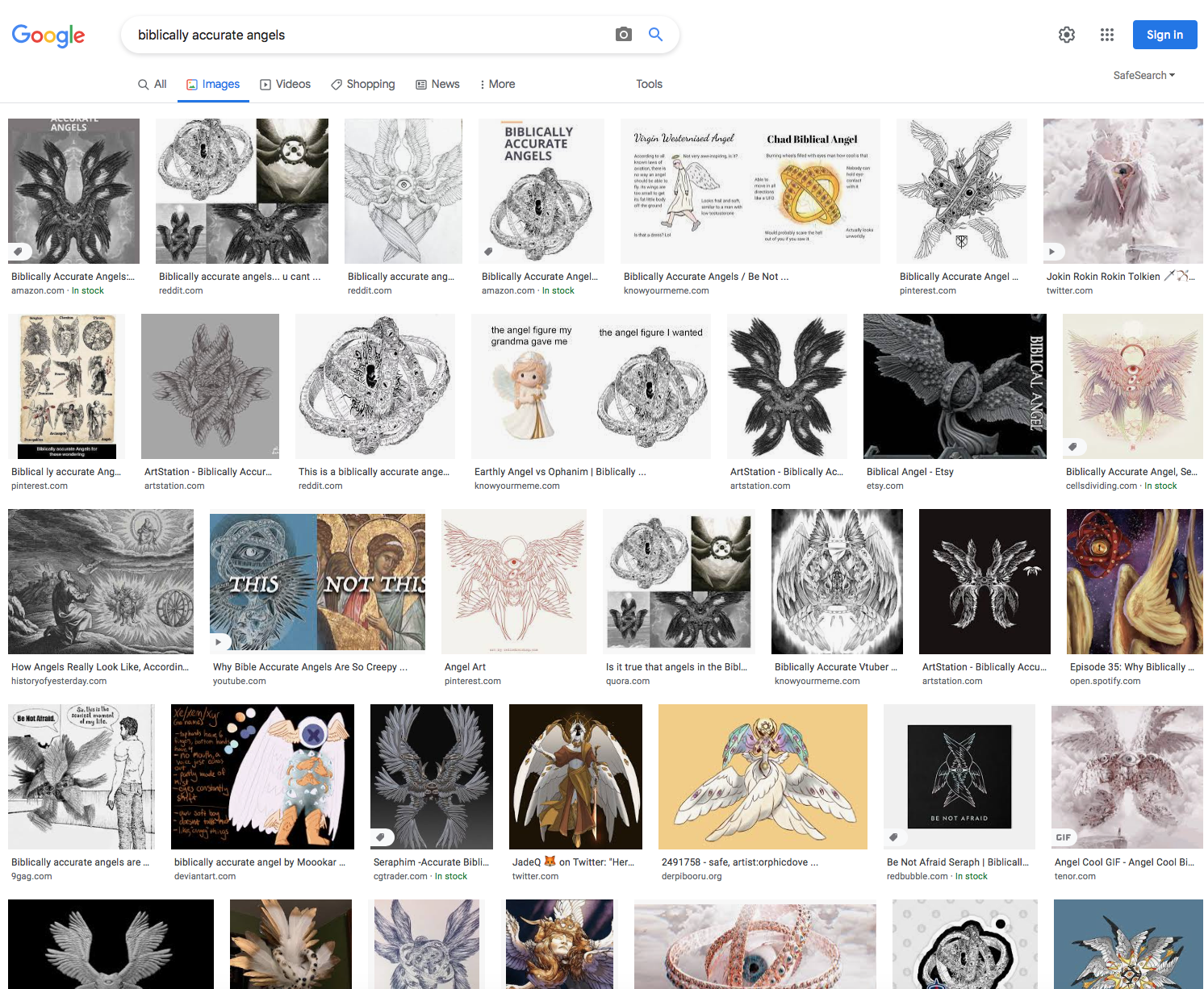This screenshot has height=989, width=1204.
Task: Open the angel figure grandma gave me image
Action: point(591,386)
